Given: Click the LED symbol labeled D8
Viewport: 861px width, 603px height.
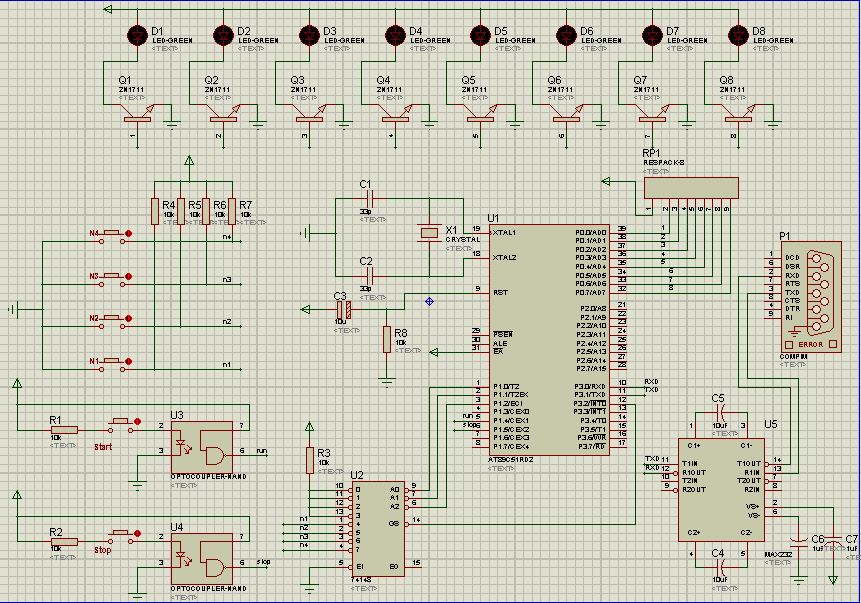Looking at the screenshot, I should pos(738,36).
